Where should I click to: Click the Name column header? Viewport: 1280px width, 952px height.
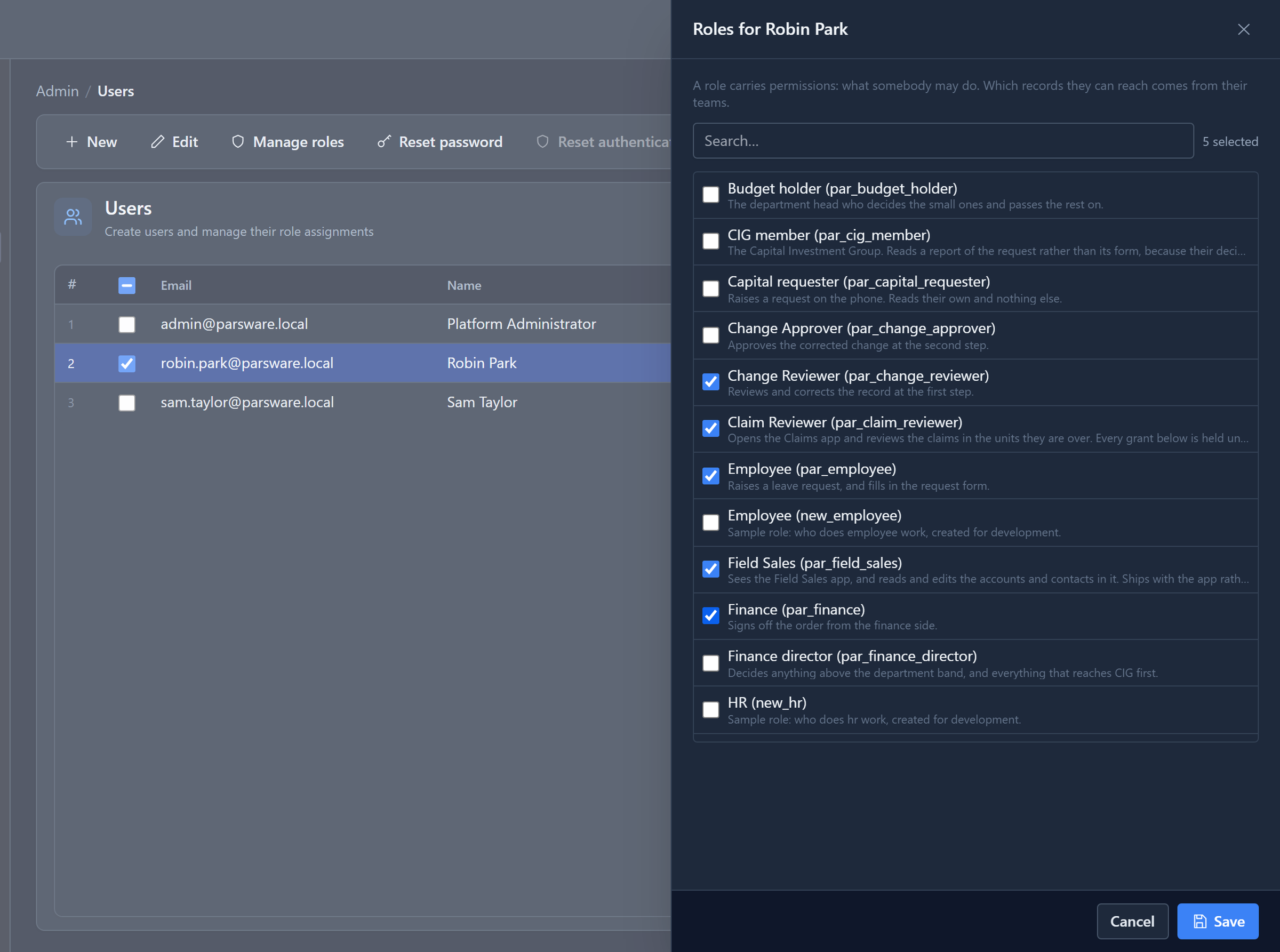click(x=464, y=285)
